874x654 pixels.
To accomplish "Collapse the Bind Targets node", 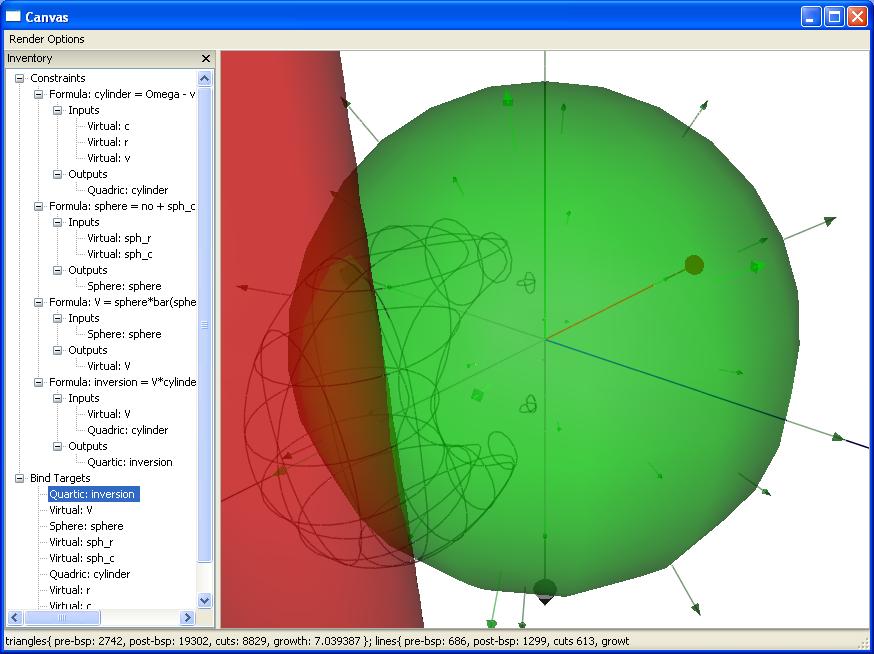I will click(x=19, y=478).
